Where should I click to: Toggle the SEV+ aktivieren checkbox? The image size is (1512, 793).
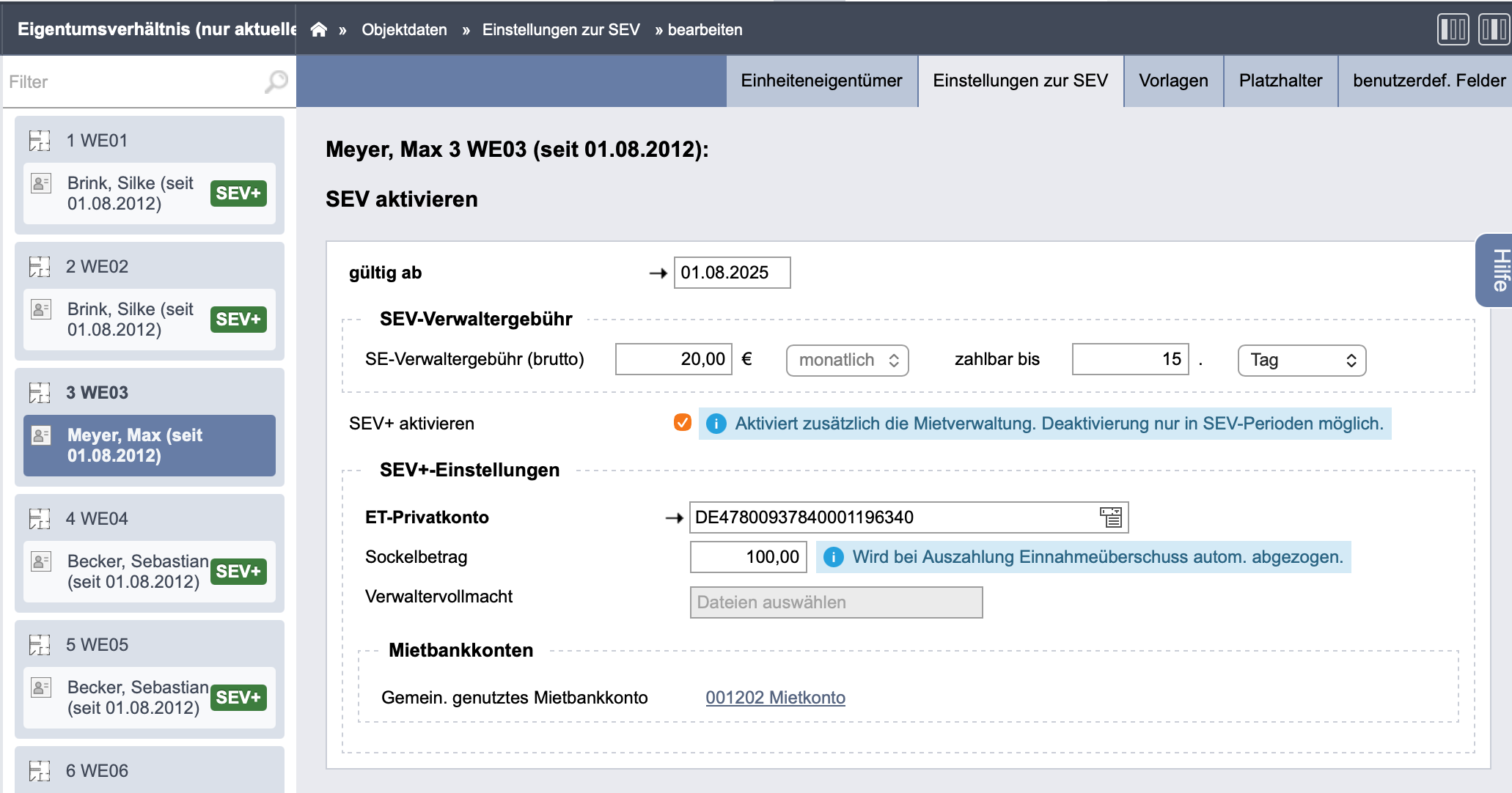pos(683,422)
